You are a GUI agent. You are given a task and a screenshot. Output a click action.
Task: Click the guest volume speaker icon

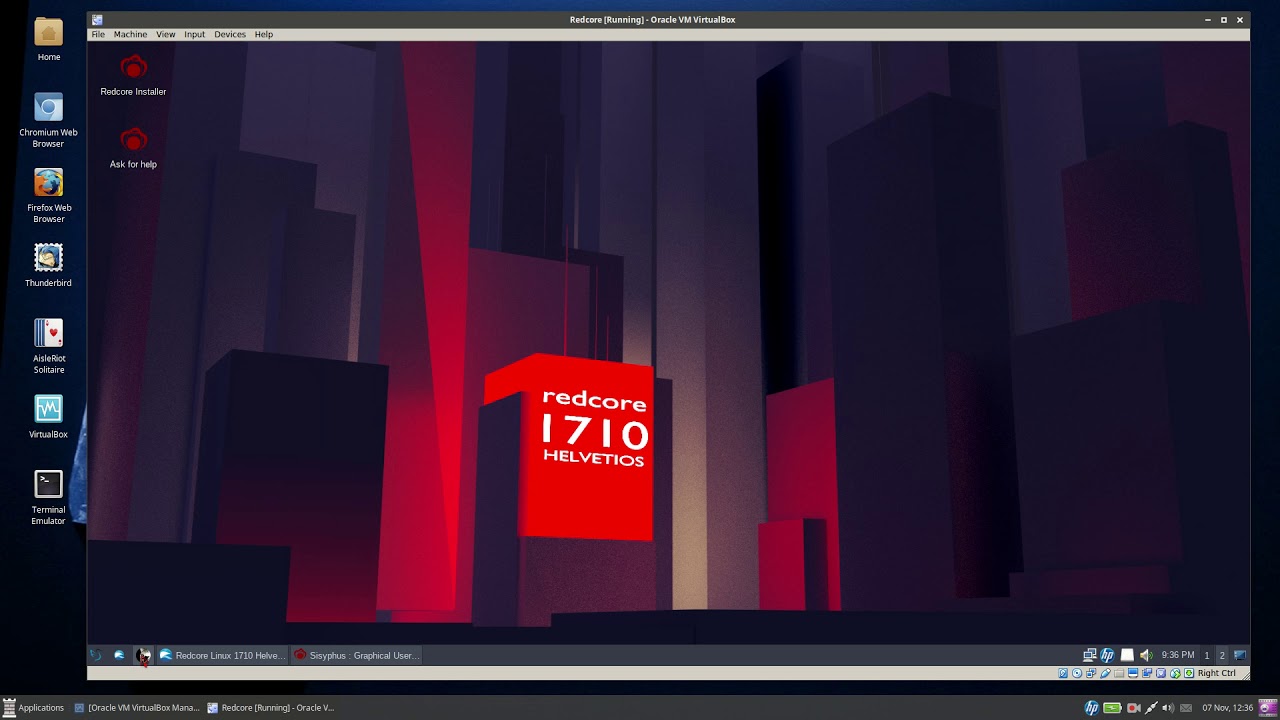1146,655
